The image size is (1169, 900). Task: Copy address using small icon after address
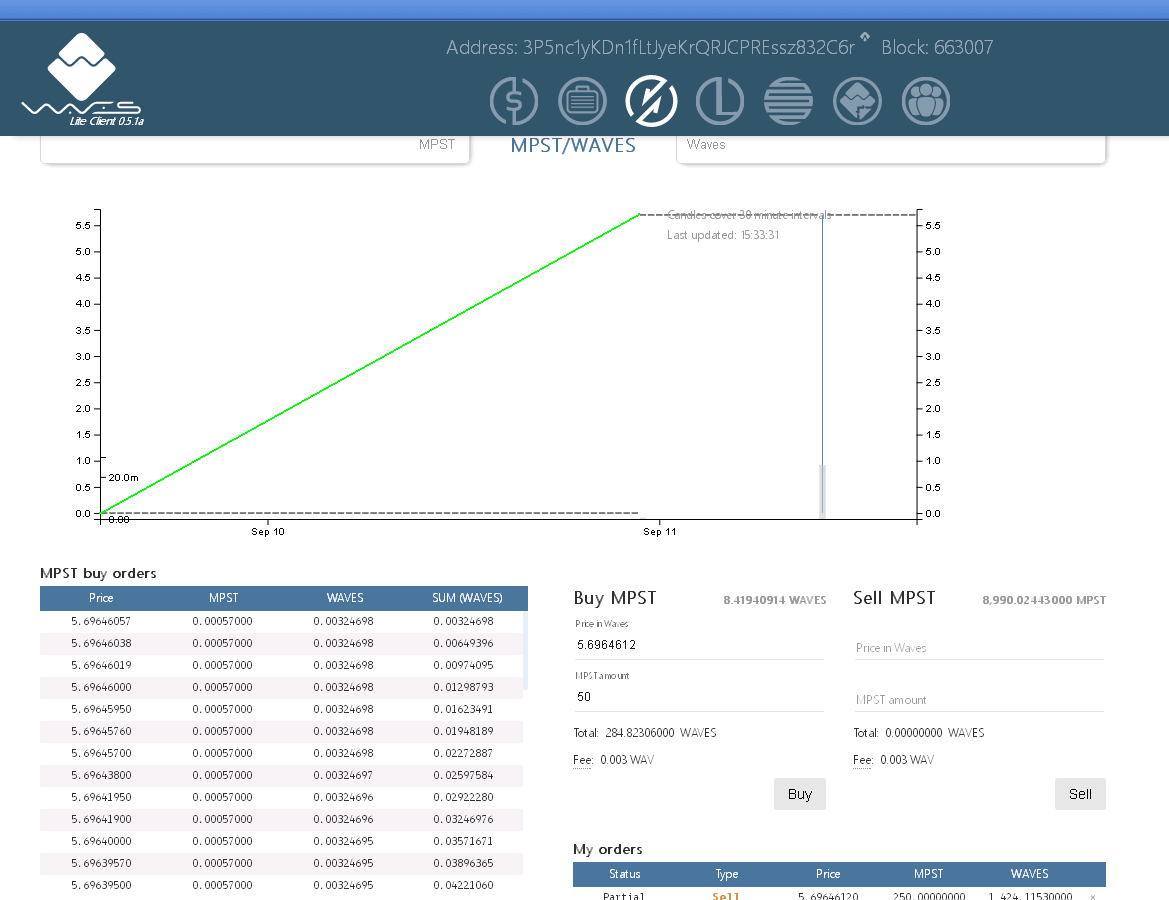[865, 37]
